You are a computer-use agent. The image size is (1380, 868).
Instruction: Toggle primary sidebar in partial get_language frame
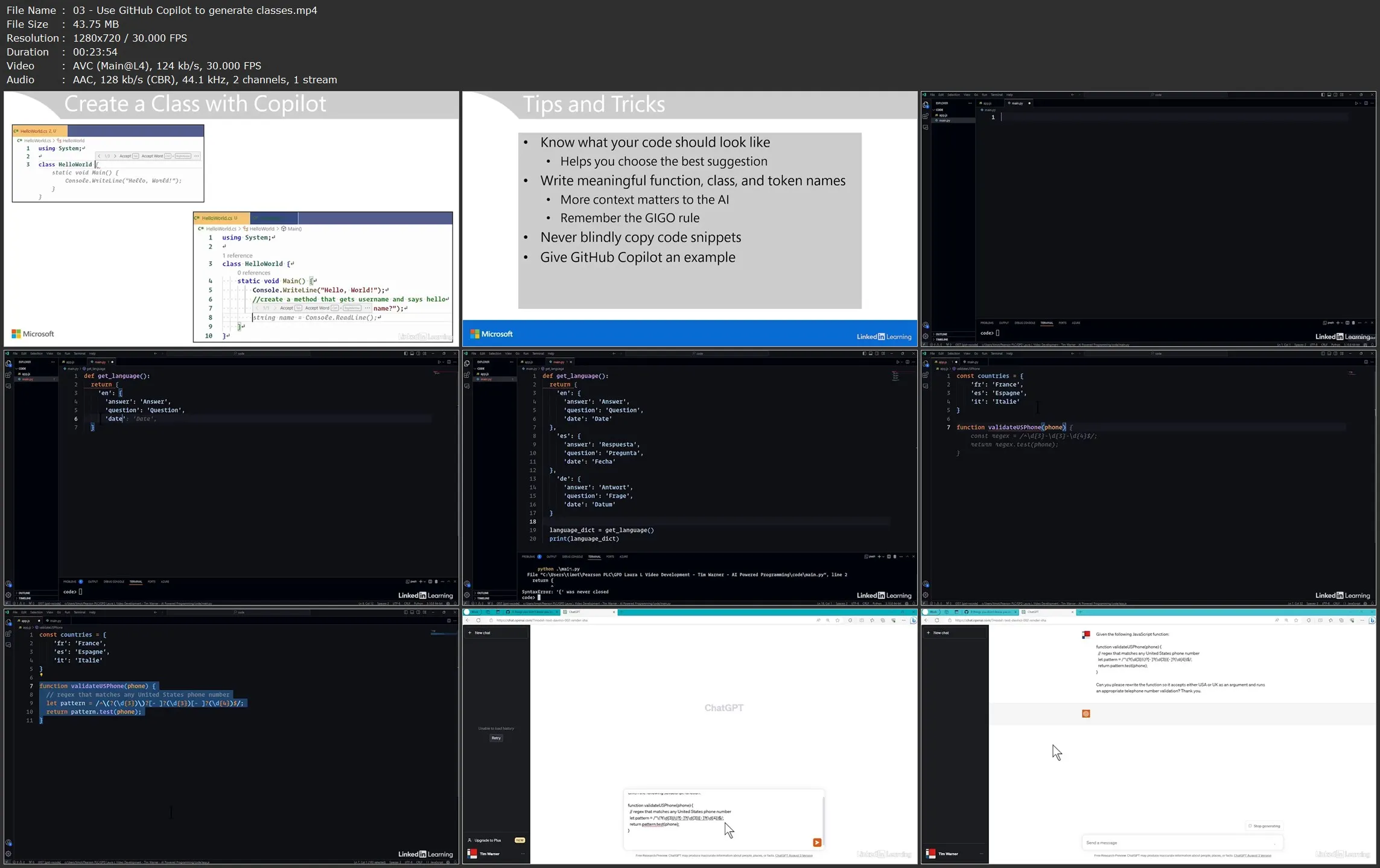pos(405,353)
